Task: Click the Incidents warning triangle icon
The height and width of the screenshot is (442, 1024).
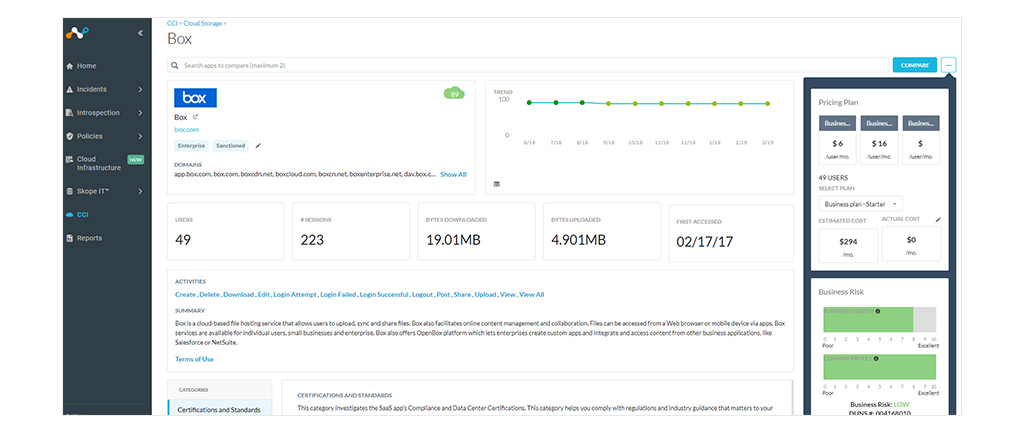Action: coord(69,89)
